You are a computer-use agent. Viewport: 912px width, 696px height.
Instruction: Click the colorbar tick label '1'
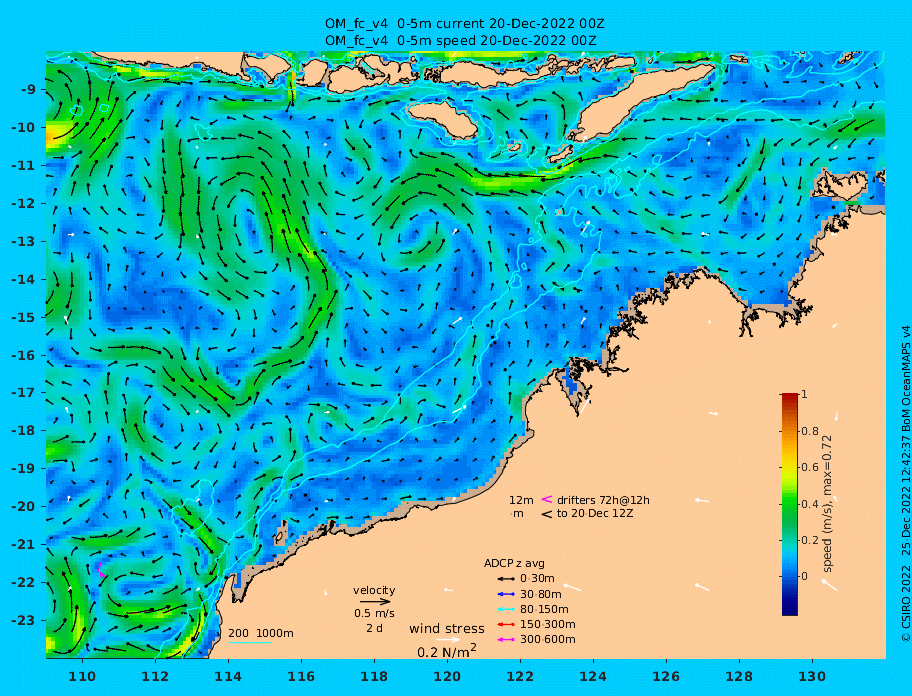click(x=804, y=394)
